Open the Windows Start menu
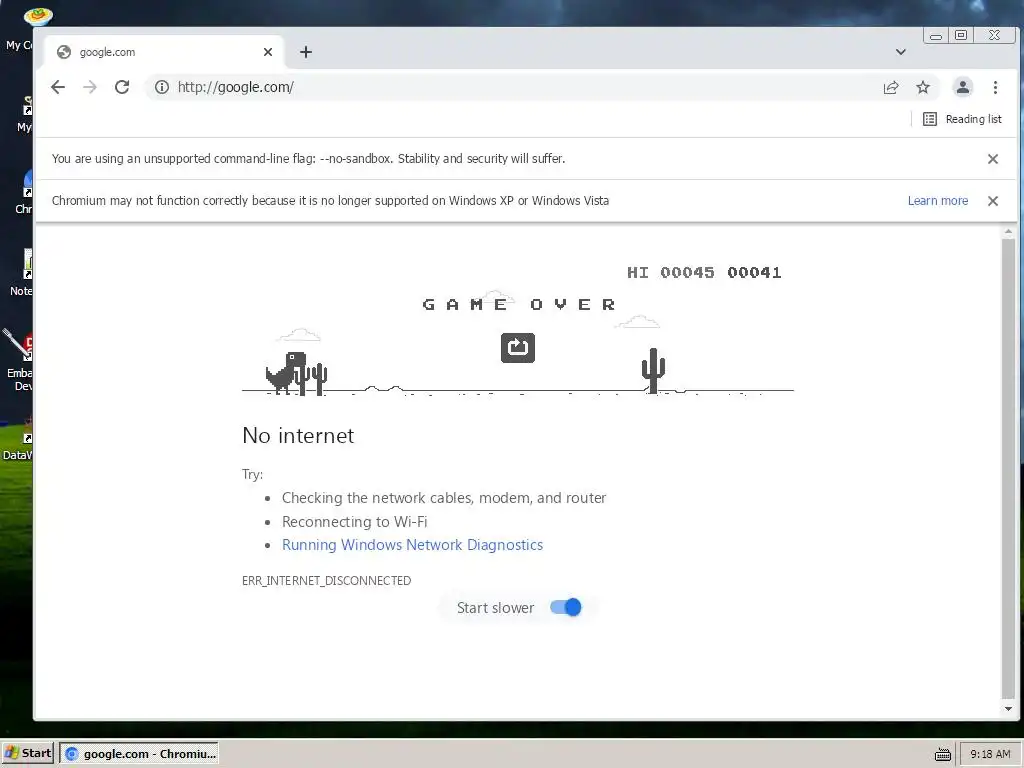 coord(28,753)
